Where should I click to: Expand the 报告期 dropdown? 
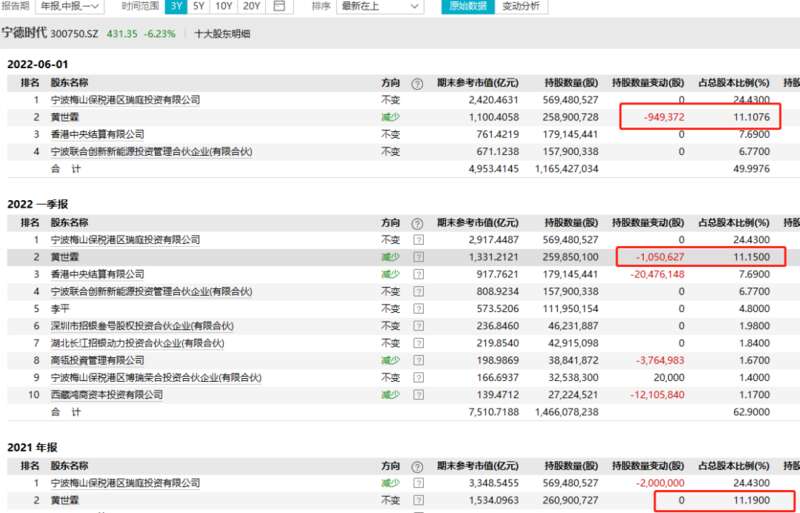point(70,6)
